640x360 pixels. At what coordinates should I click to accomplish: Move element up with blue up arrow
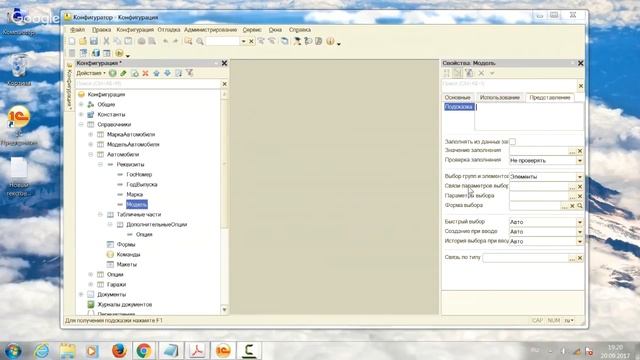coord(156,73)
